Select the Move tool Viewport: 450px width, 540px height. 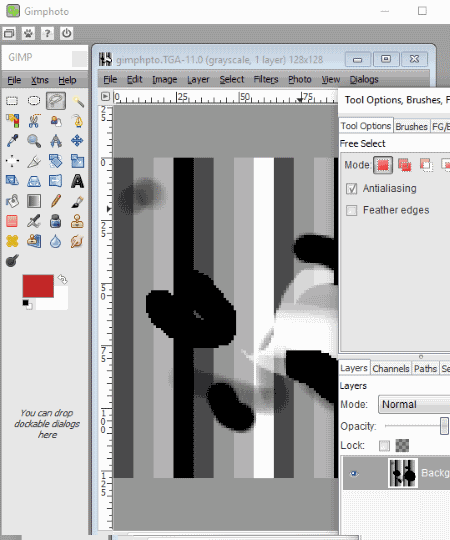point(77,141)
